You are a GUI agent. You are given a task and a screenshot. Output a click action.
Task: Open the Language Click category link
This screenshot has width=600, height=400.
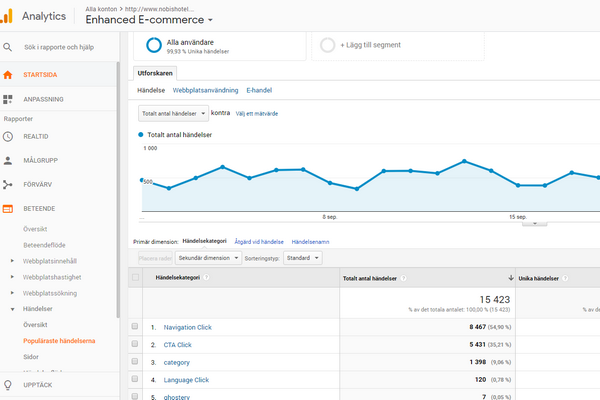pos(186,380)
